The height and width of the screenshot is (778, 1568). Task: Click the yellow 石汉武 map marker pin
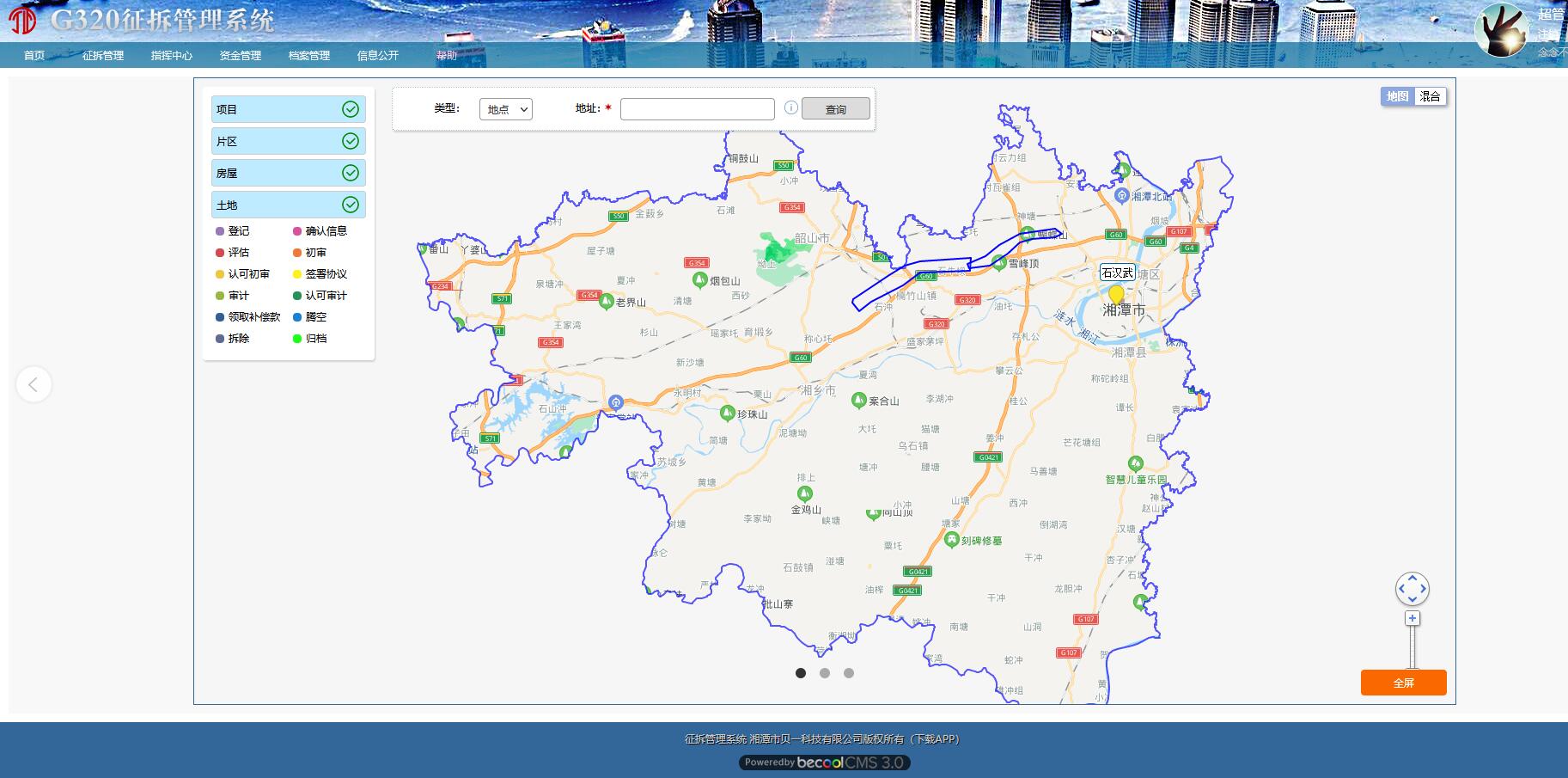pos(1116,295)
